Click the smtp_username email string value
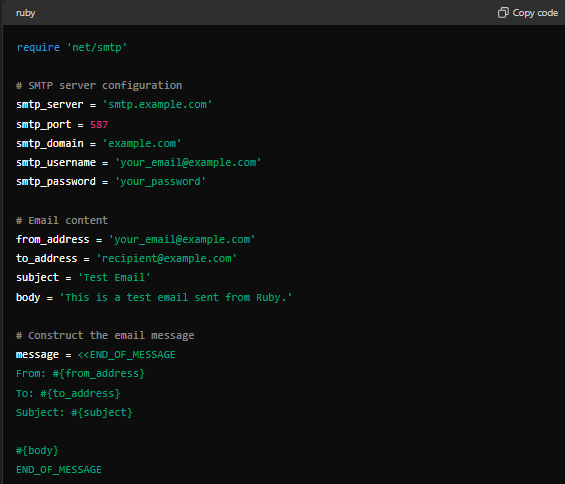The height and width of the screenshot is (484, 565). tap(188, 163)
